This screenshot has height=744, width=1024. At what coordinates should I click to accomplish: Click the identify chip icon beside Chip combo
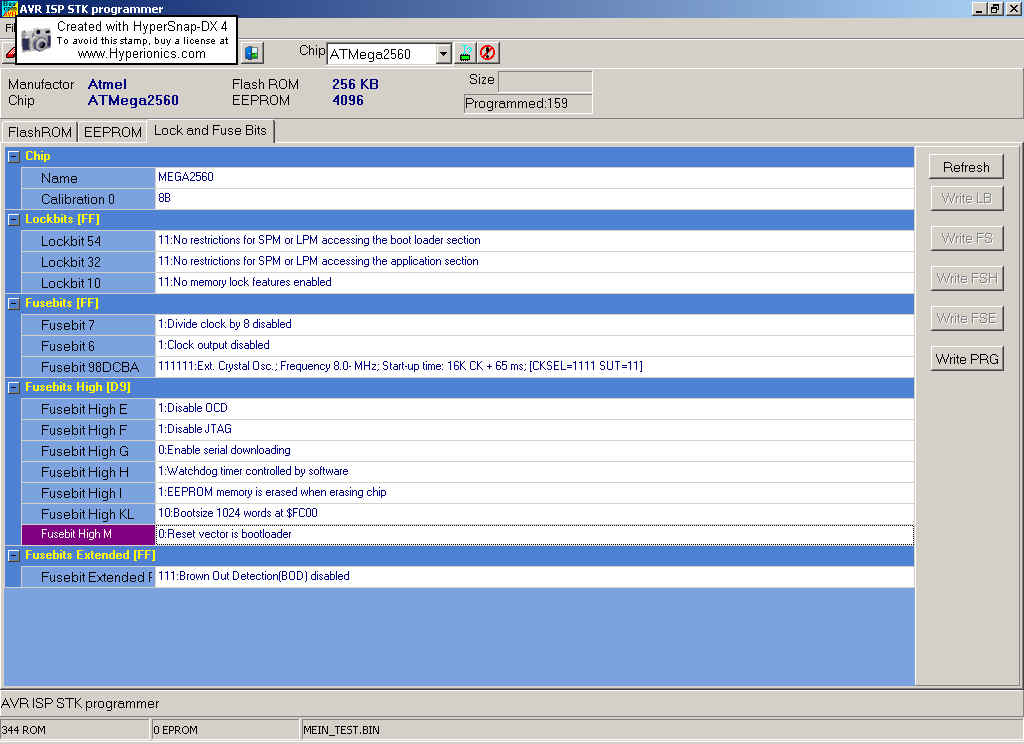[x=465, y=53]
